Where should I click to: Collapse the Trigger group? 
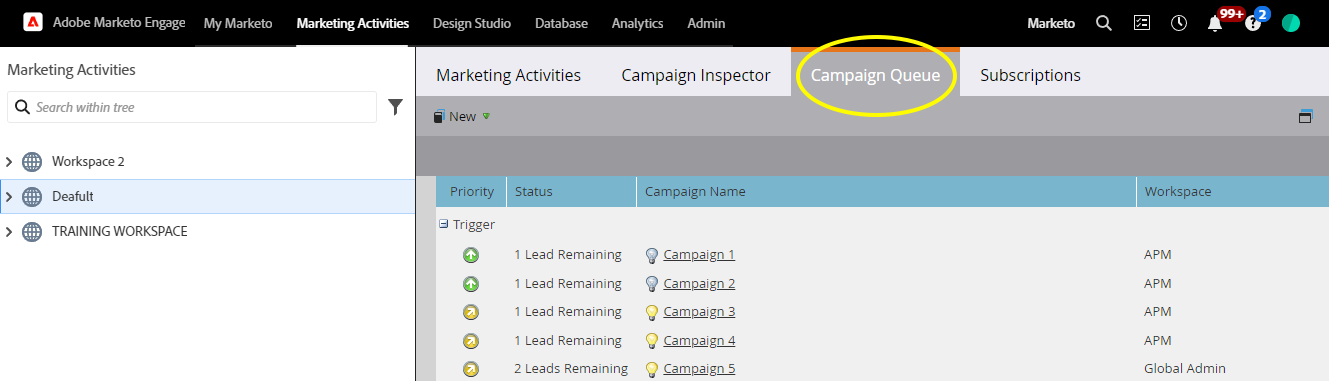(x=443, y=225)
